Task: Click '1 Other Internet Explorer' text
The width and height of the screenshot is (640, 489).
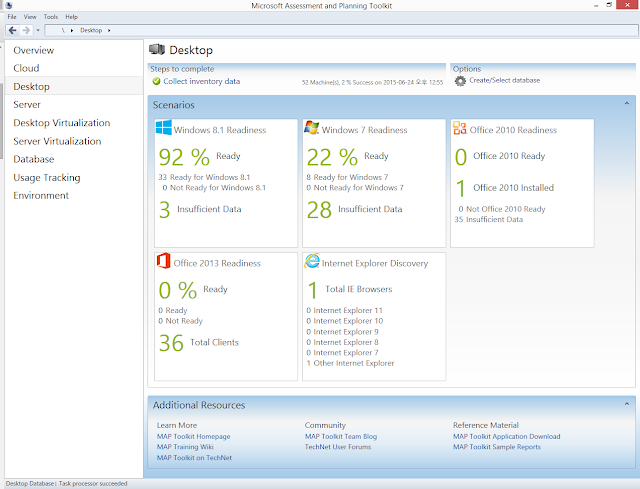Action: tap(350, 363)
